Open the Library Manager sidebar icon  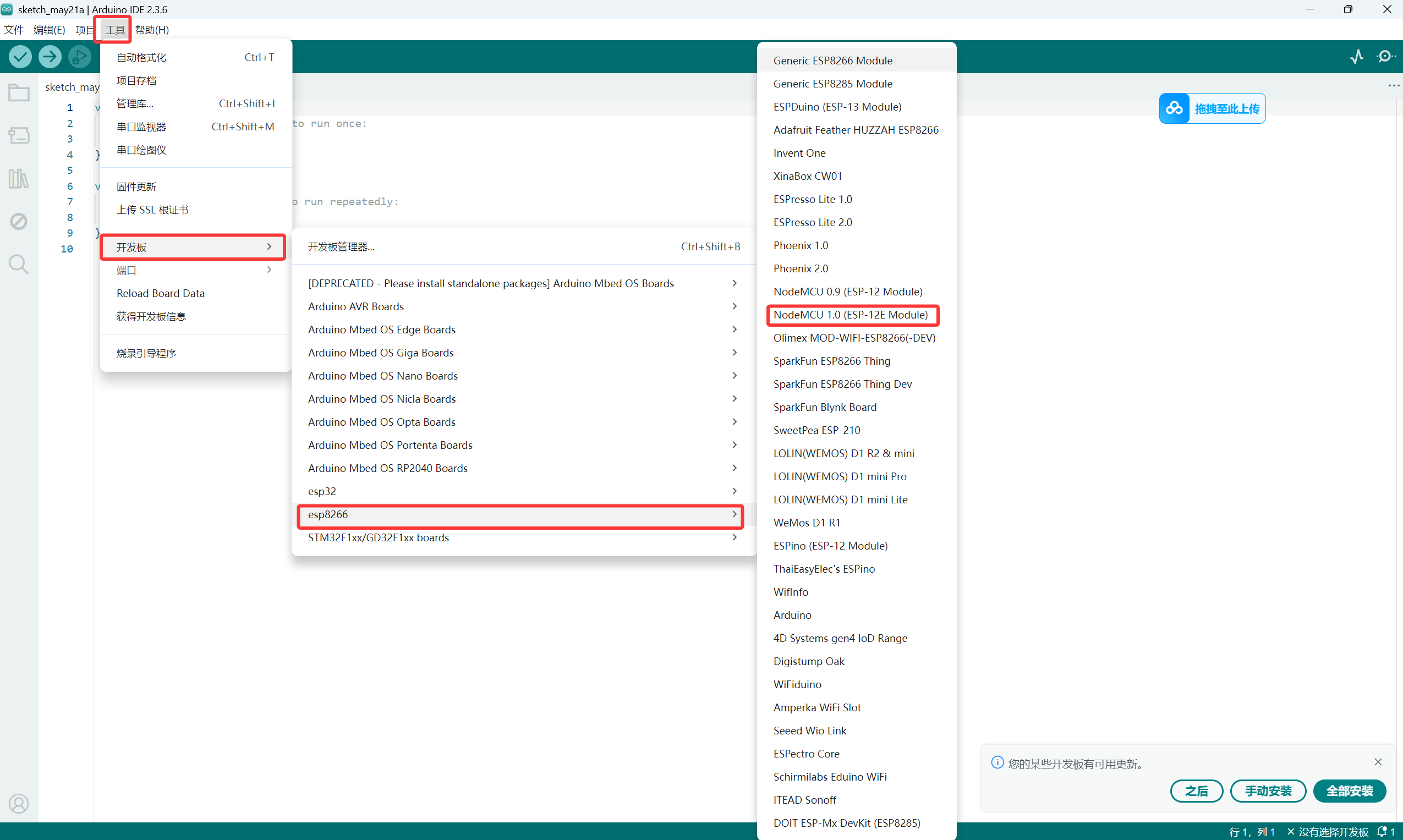pos(19,178)
